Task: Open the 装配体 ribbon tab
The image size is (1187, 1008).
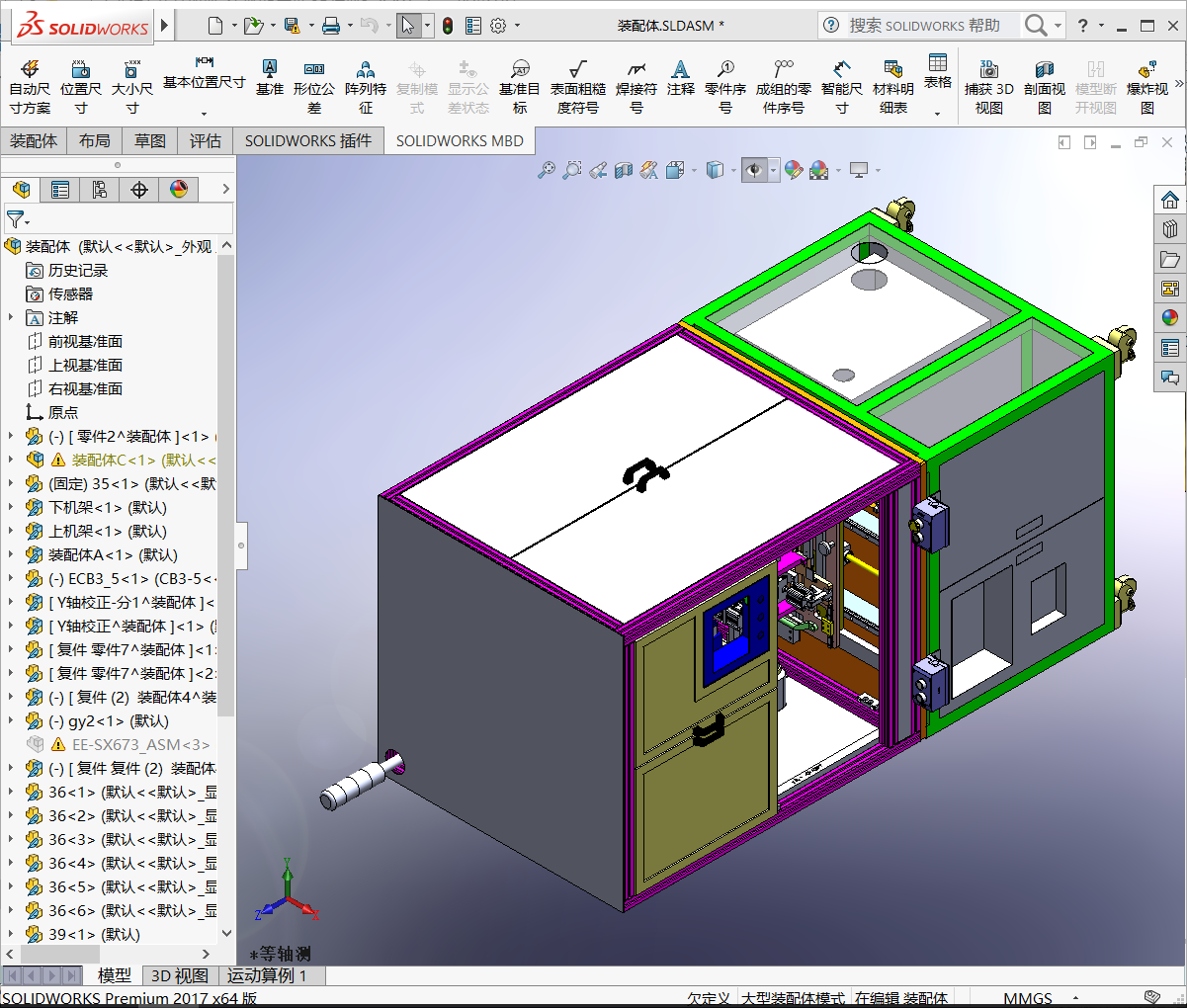Action: click(34, 141)
